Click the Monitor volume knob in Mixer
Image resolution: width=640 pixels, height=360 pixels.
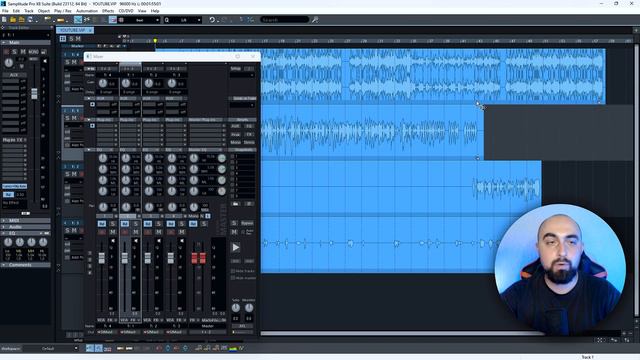(x=249, y=308)
